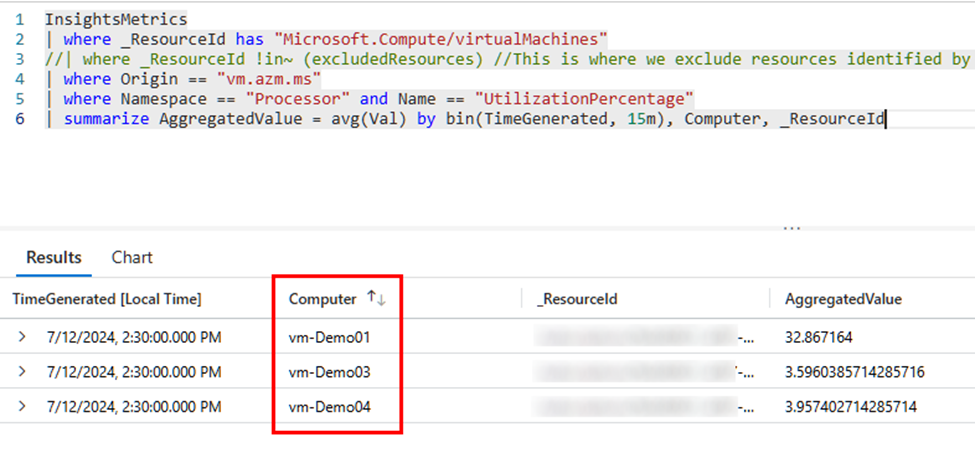The height and width of the screenshot is (463, 975).
Task: Click the timestamp cell for vm-Demo04
Action: (134, 407)
